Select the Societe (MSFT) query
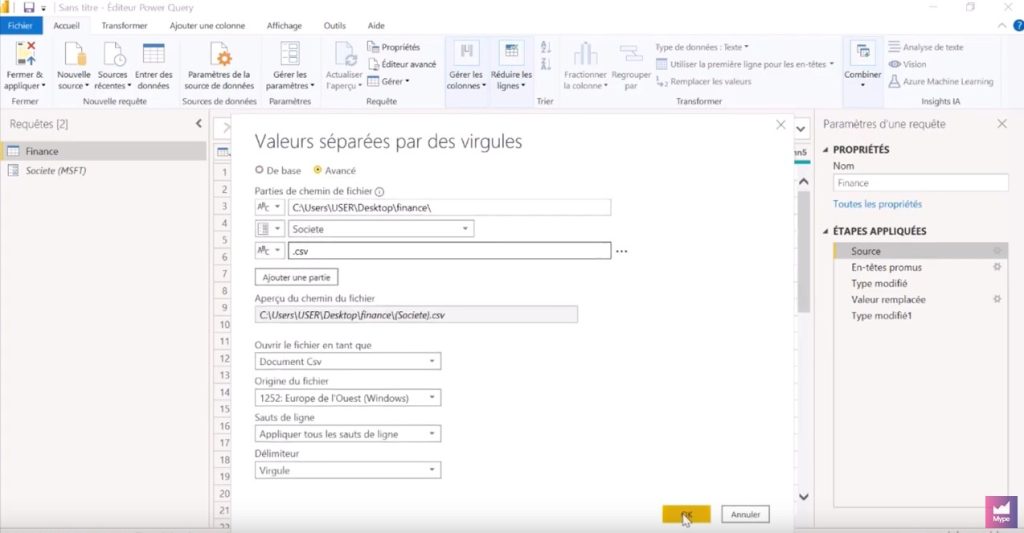 click(x=104, y=170)
